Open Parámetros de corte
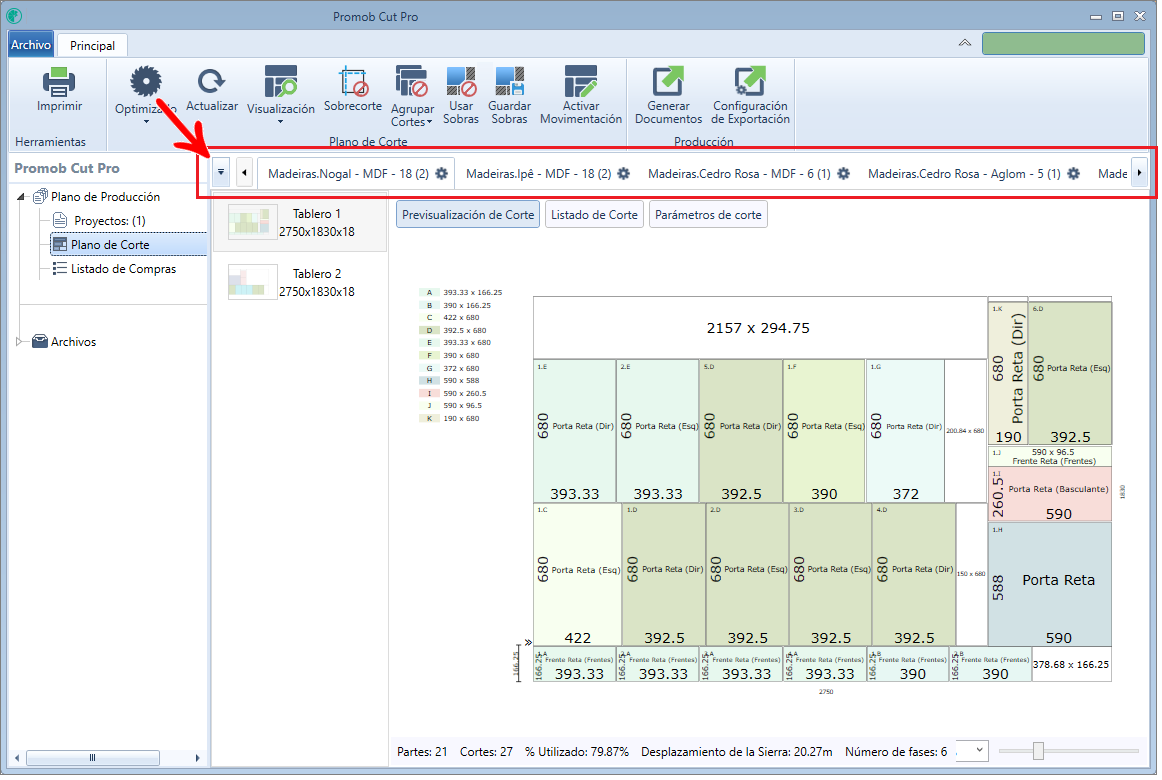This screenshot has width=1162, height=780. click(708, 215)
